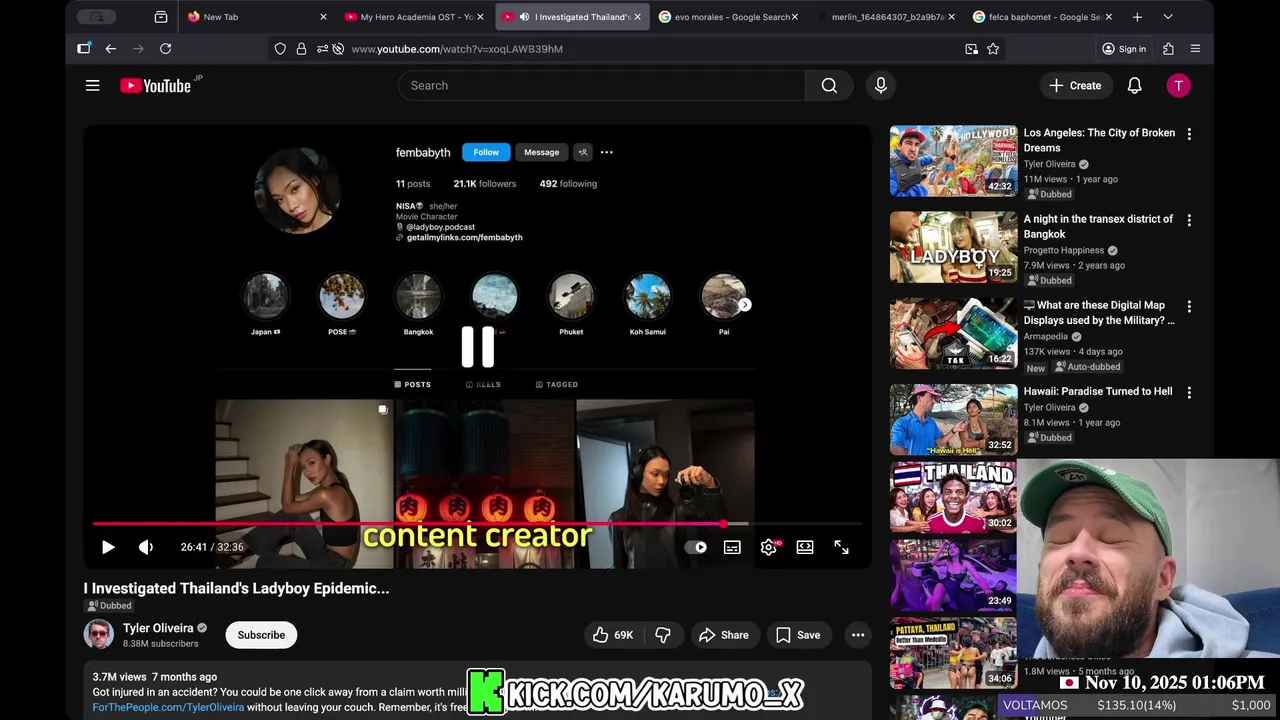The width and height of the screenshot is (1280, 720).
Task: Click Sign in in browser toolbar
Action: pyautogui.click(x=1124, y=49)
